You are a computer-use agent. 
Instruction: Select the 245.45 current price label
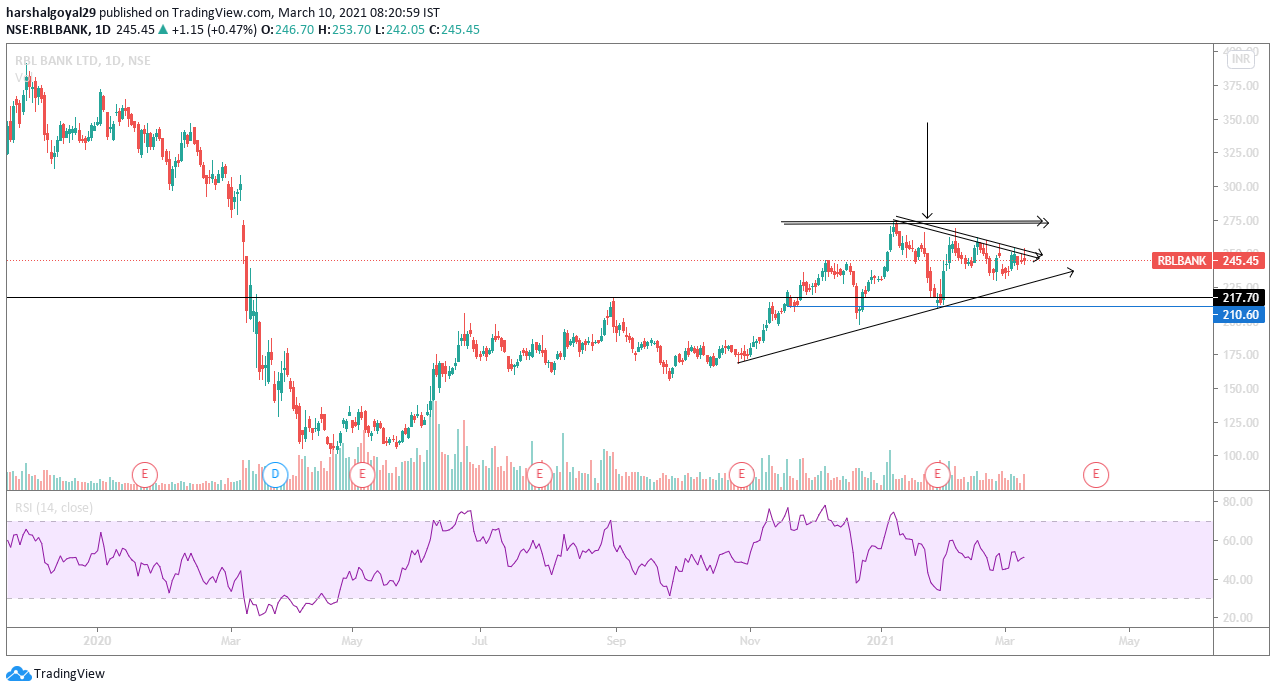[x=1239, y=260]
